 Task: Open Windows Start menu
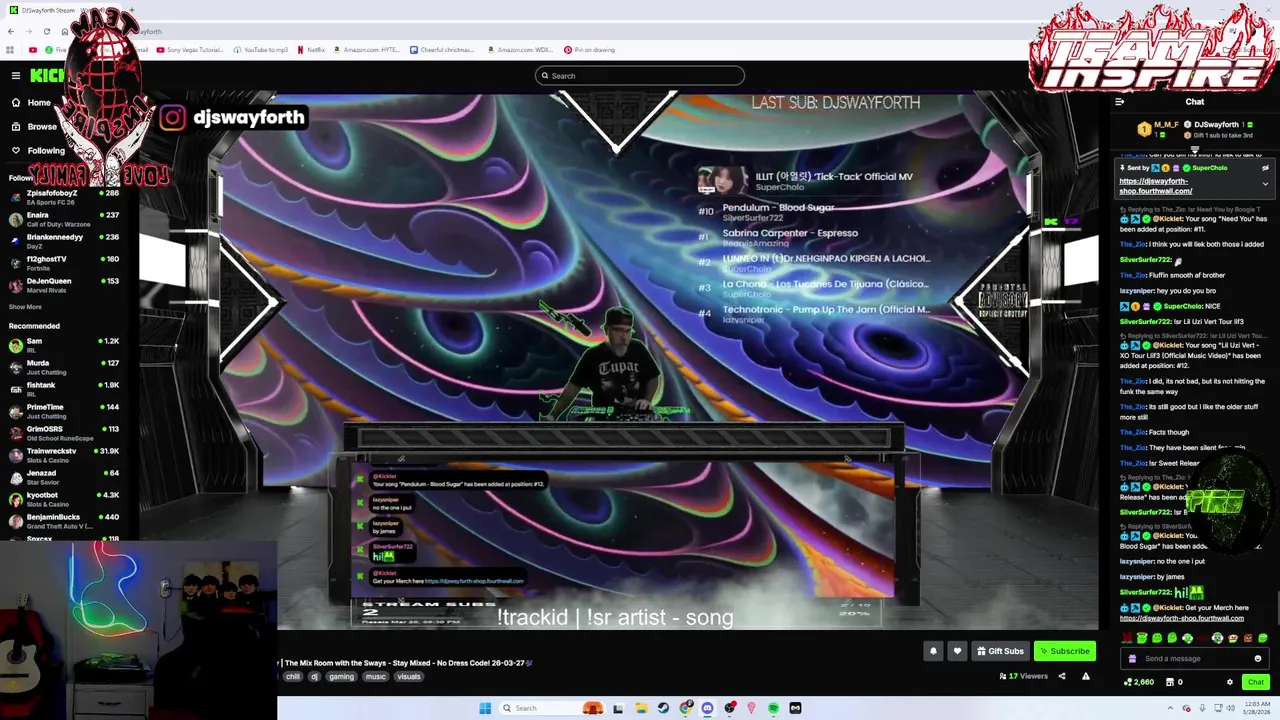tap(485, 708)
